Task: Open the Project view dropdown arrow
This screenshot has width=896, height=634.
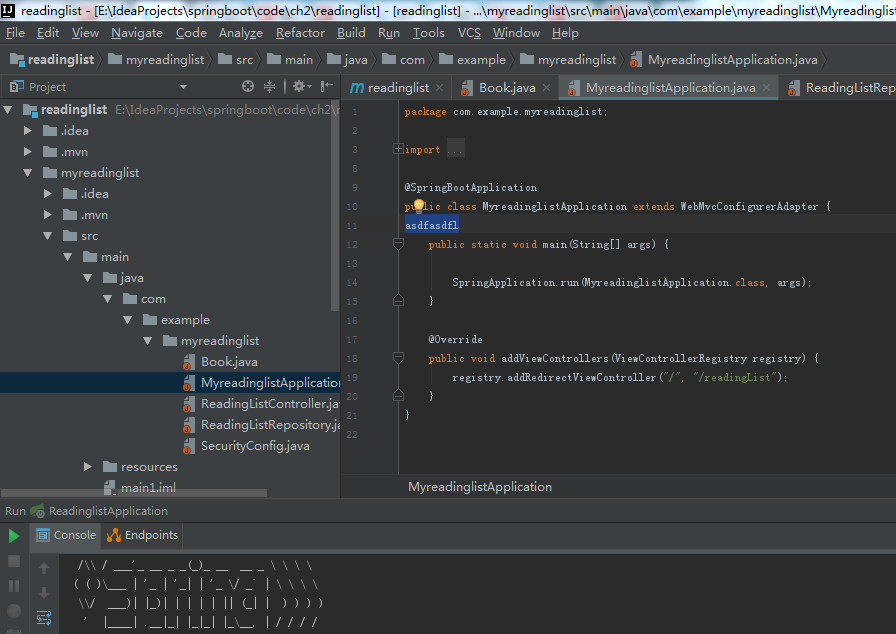Action: (183, 87)
